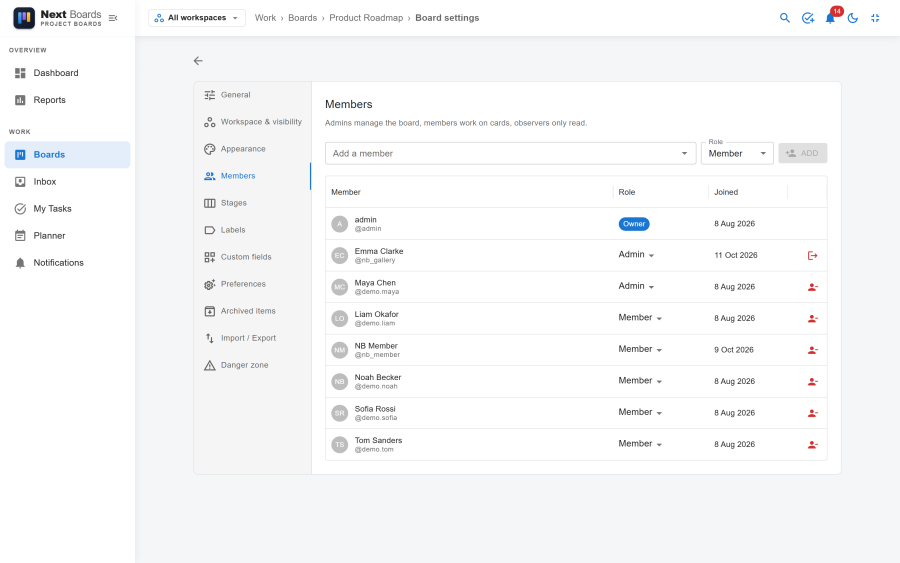Open the Appearance settings tab

click(253, 149)
